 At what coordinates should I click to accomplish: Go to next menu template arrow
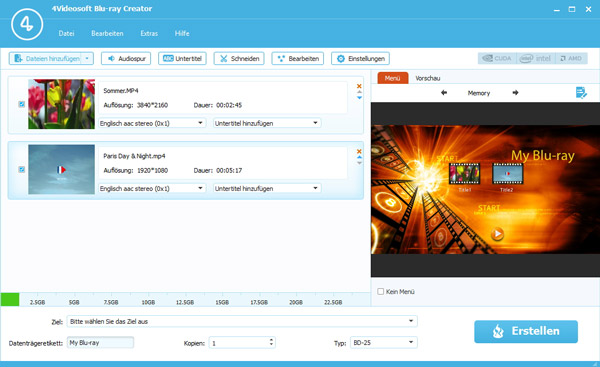click(x=515, y=93)
